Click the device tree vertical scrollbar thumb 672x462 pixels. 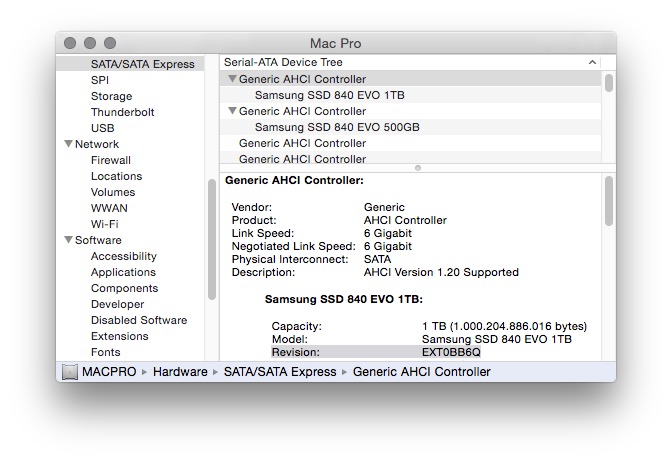click(609, 82)
